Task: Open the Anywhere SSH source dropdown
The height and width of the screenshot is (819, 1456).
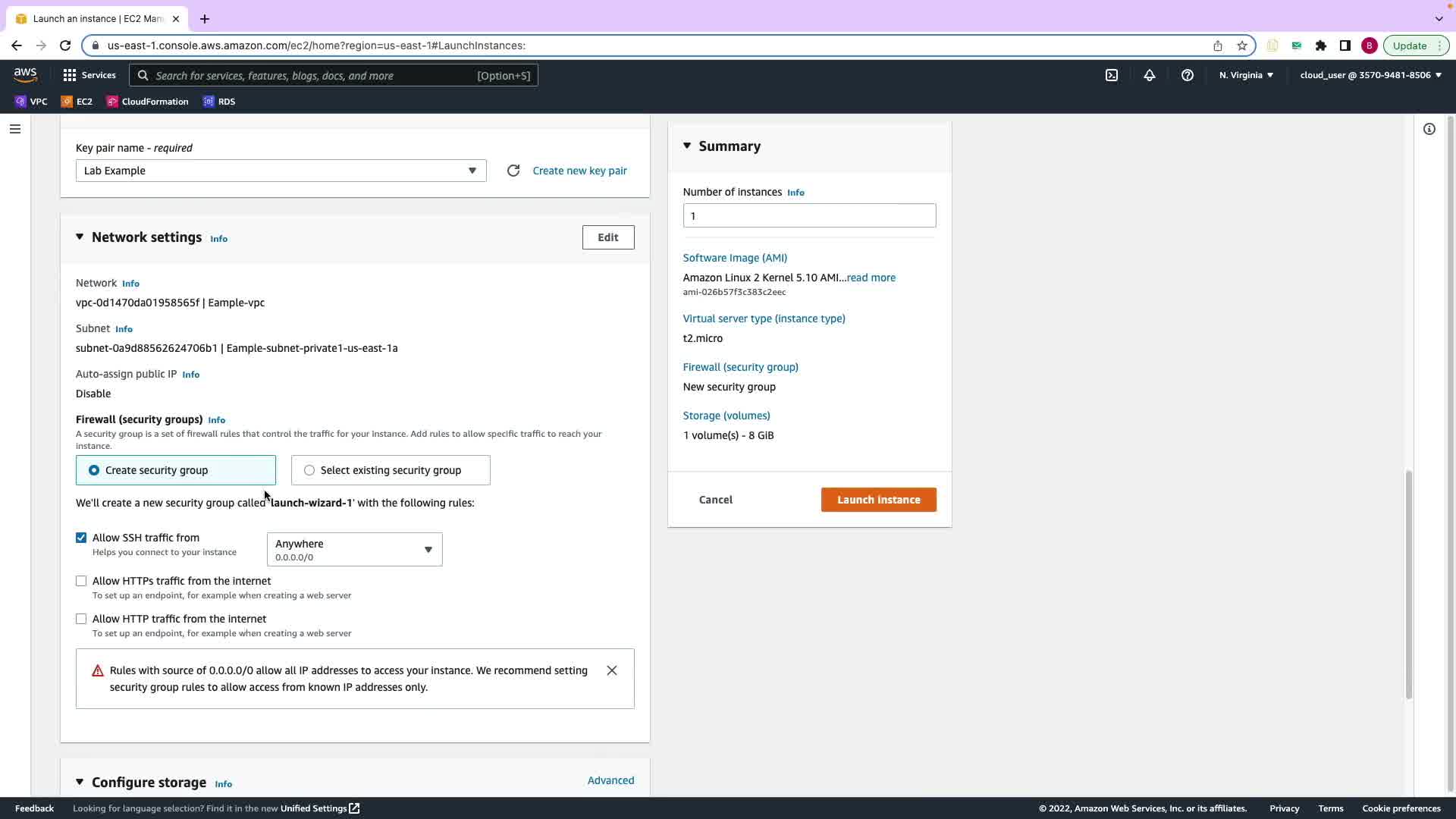Action: pyautogui.click(x=354, y=550)
